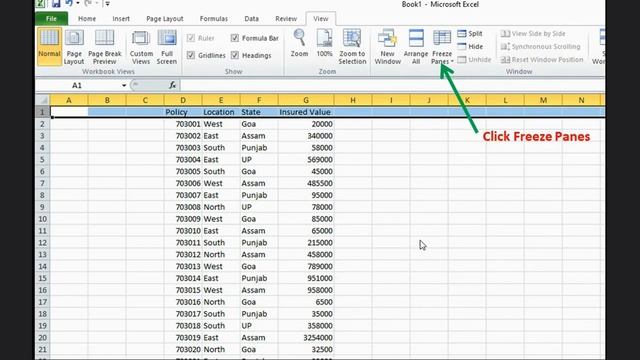
Task: Click State cell in policy 703003 row
Action: pyautogui.click(x=259, y=148)
